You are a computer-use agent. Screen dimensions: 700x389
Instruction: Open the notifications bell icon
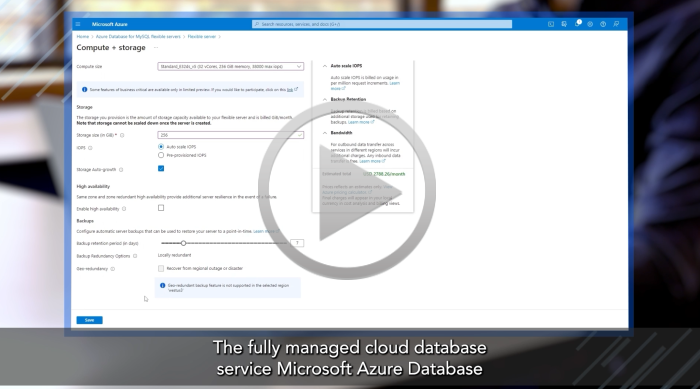coord(577,24)
